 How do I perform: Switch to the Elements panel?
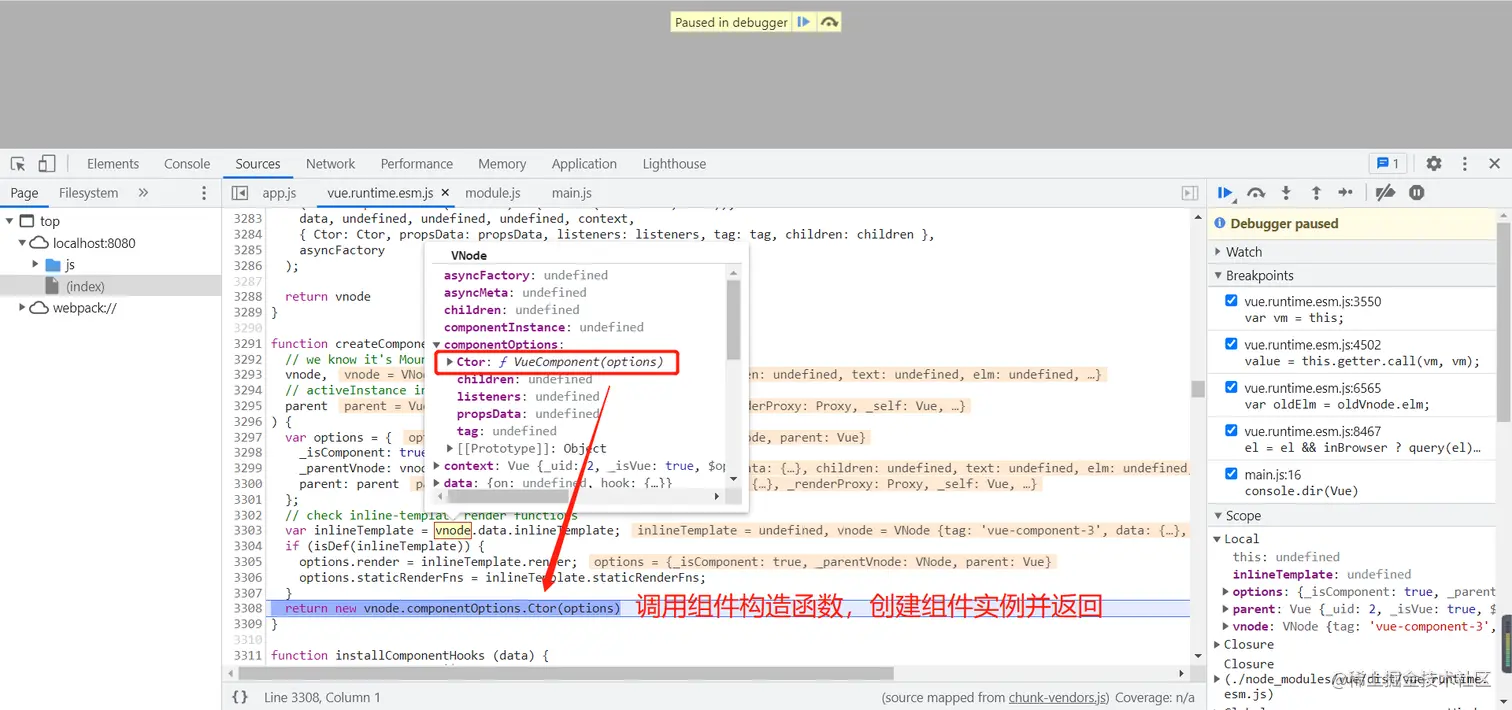tap(113, 164)
